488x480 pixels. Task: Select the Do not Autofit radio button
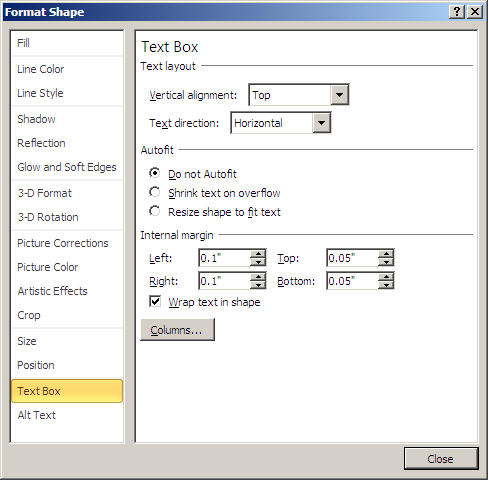point(155,173)
